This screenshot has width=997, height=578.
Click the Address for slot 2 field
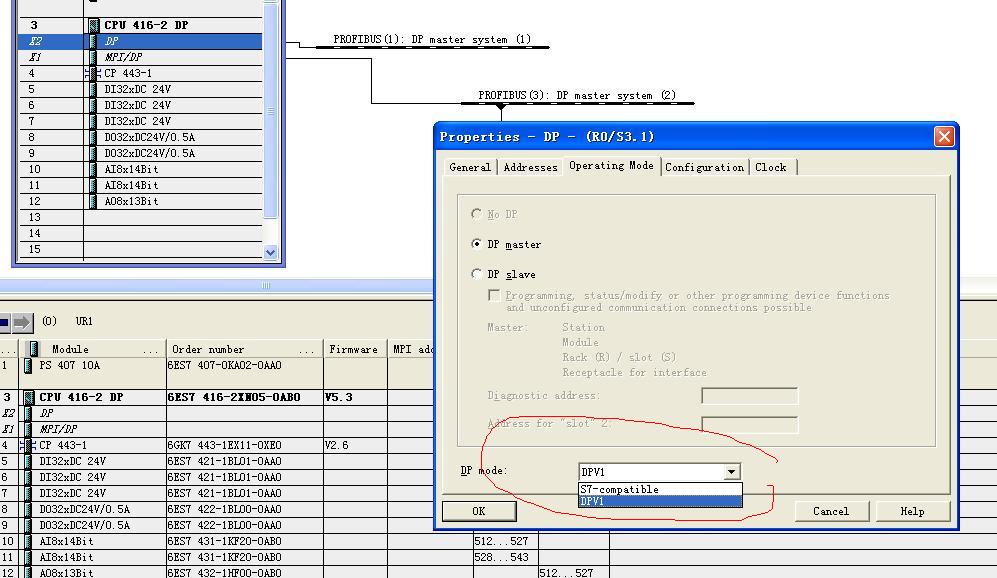749,424
